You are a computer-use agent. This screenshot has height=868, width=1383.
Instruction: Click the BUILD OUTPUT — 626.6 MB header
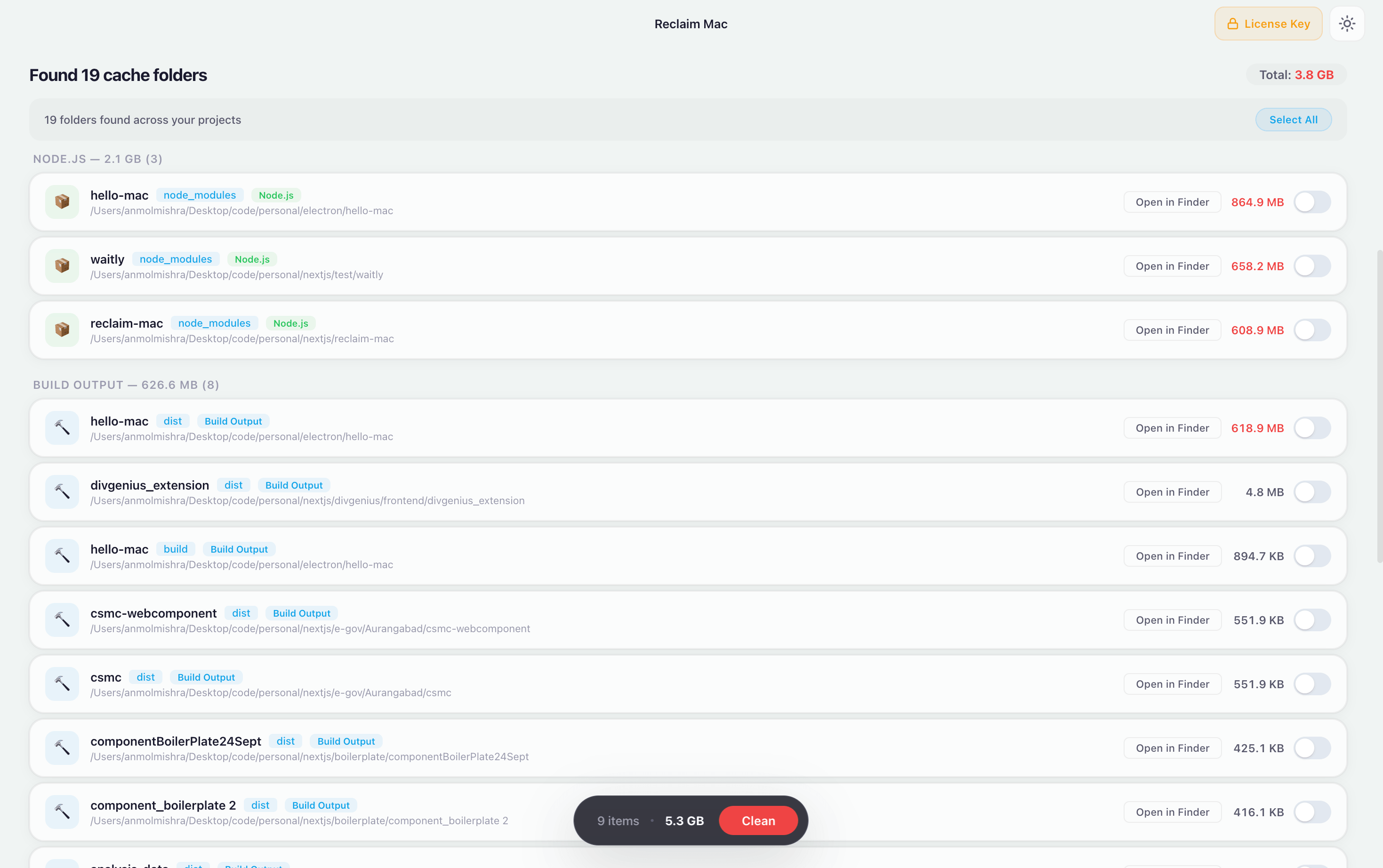(x=126, y=385)
